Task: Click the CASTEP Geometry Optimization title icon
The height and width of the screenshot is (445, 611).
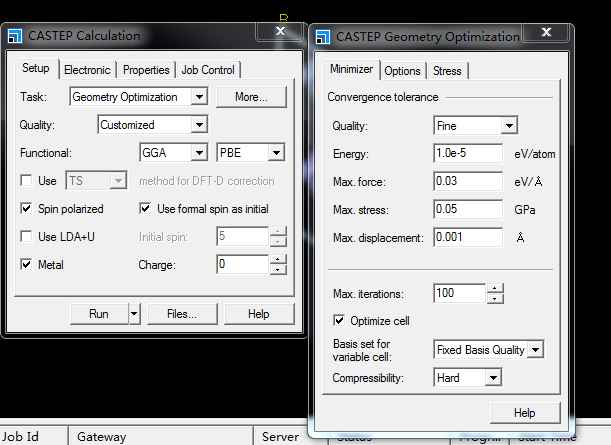Action: (323, 37)
